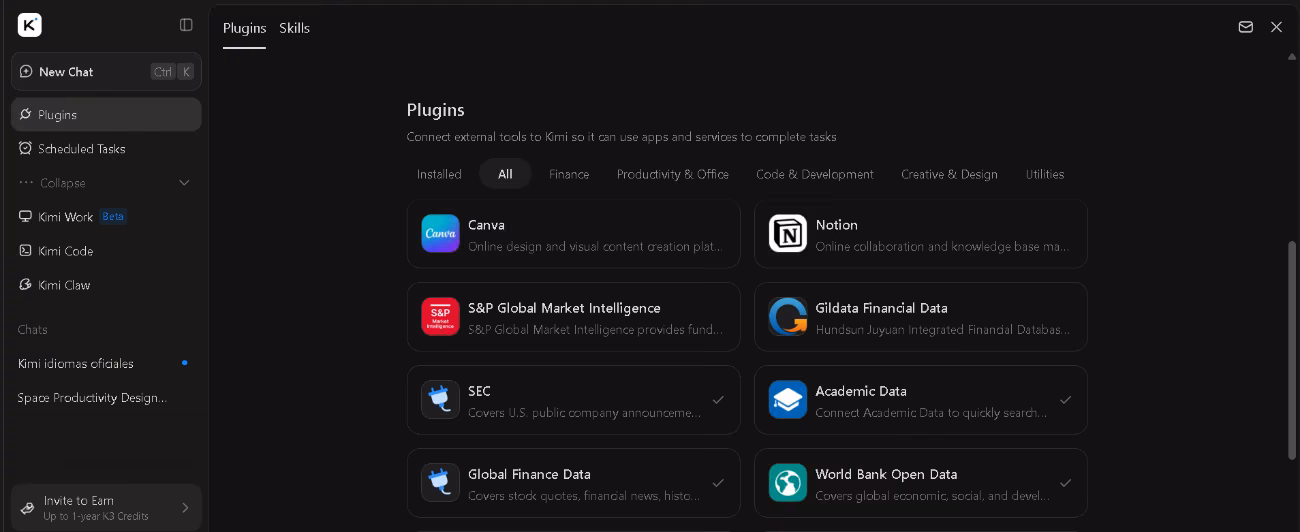The height and width of the screenshot is (532, 1300).
Task: Close the Plugins panel with X
Action: 1276,27
